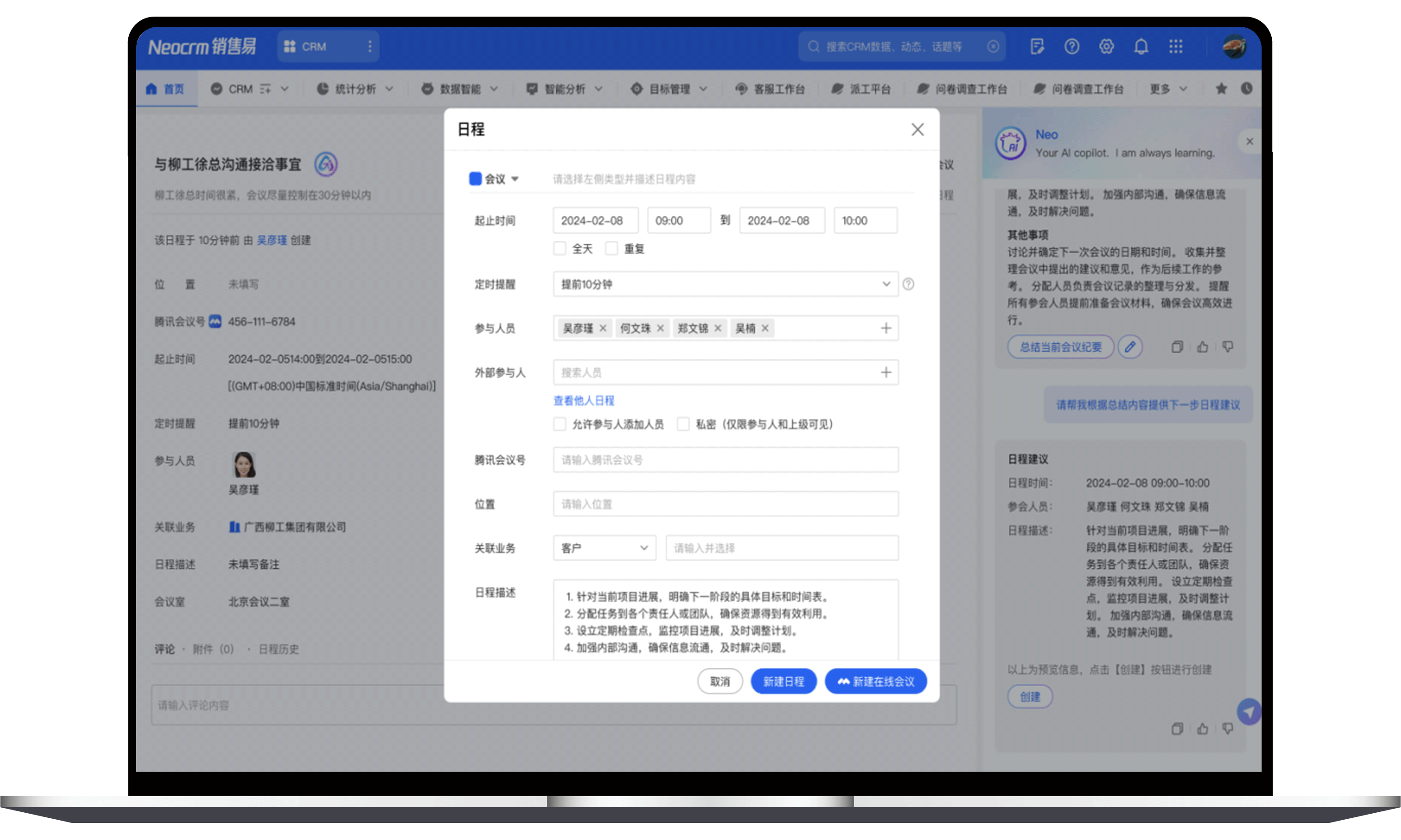The width and height of the screenshot is (1401, 840).
Task: Switch to the 附件 (0) tab
Action: (213, 649)
